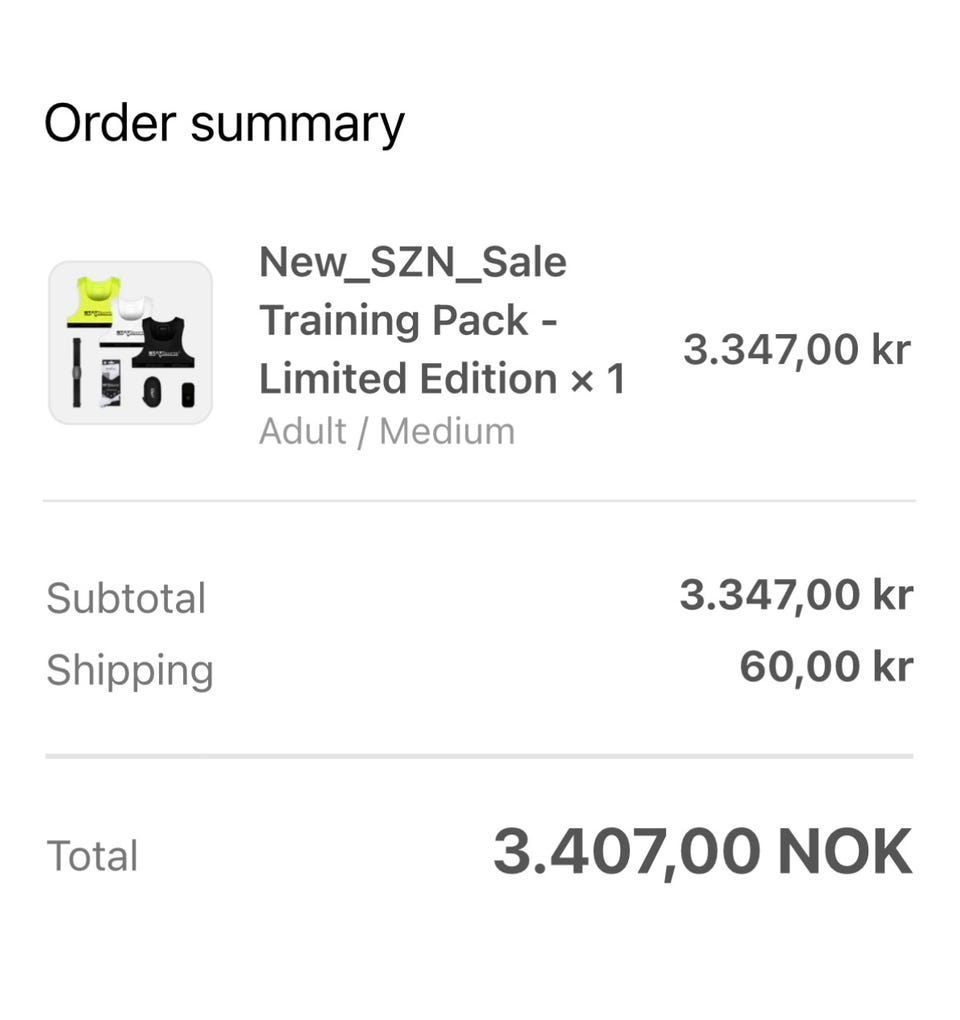Click the Total amount 3.407,00 NOK
Viewport: 960px width, 1020px height.
702,853
